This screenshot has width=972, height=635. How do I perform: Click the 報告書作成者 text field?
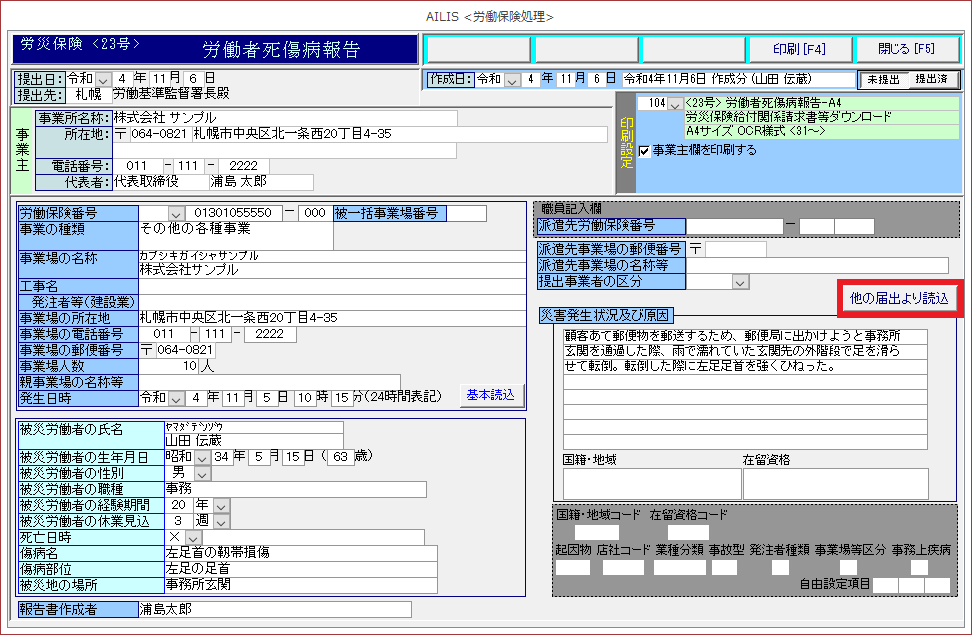click(273, 609)
